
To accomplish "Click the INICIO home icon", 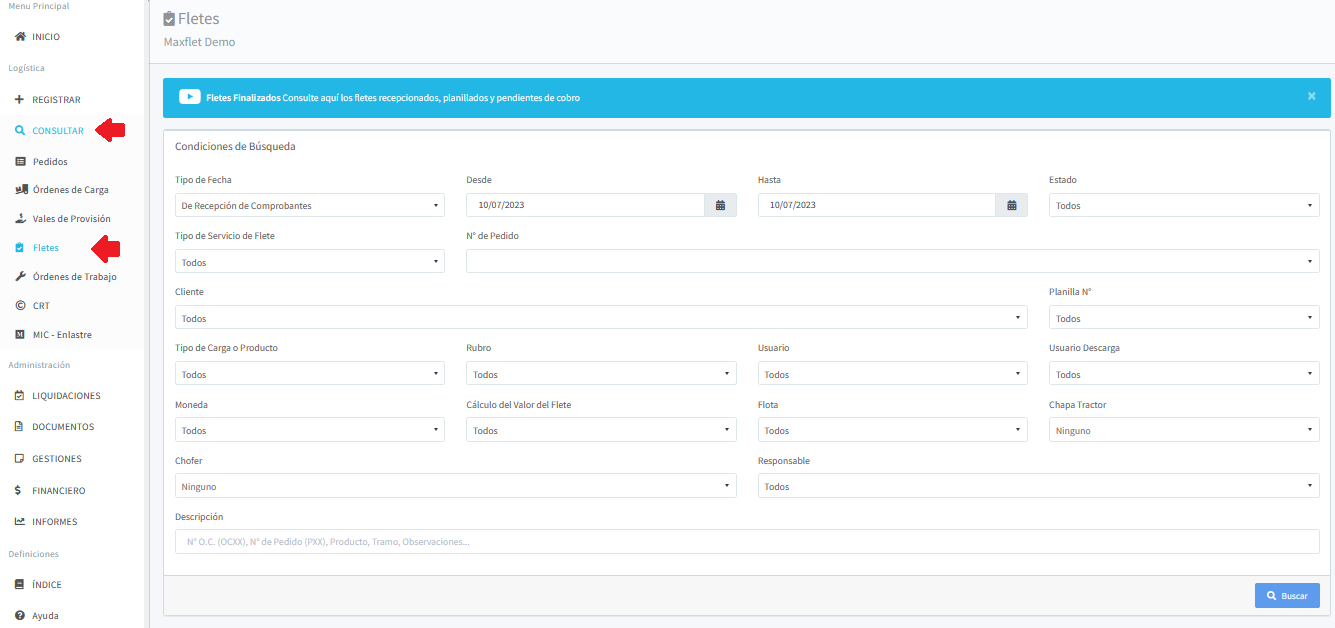I will [20, 37].
